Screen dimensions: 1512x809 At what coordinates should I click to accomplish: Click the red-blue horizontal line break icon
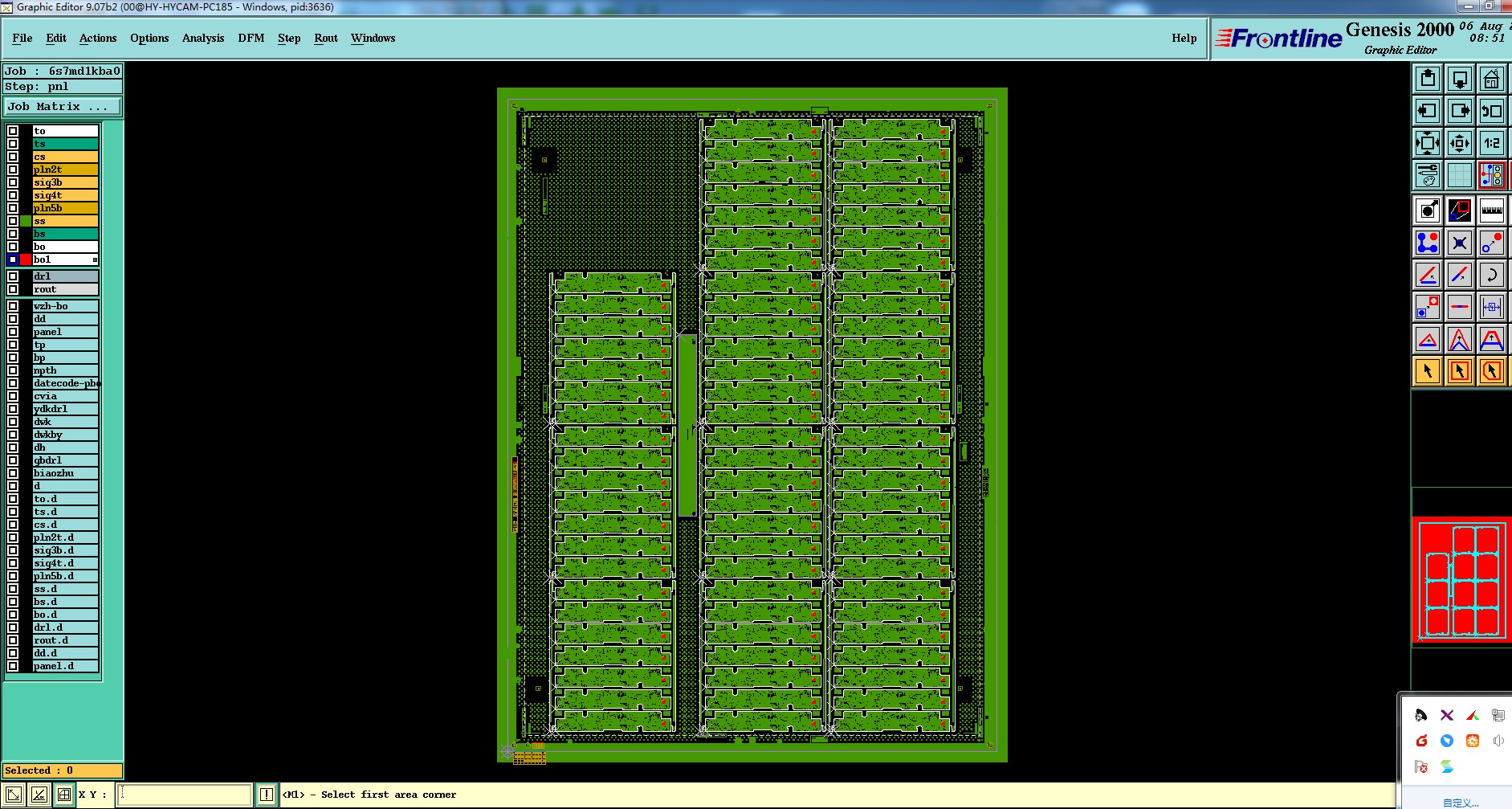(x=1460, y=307)
